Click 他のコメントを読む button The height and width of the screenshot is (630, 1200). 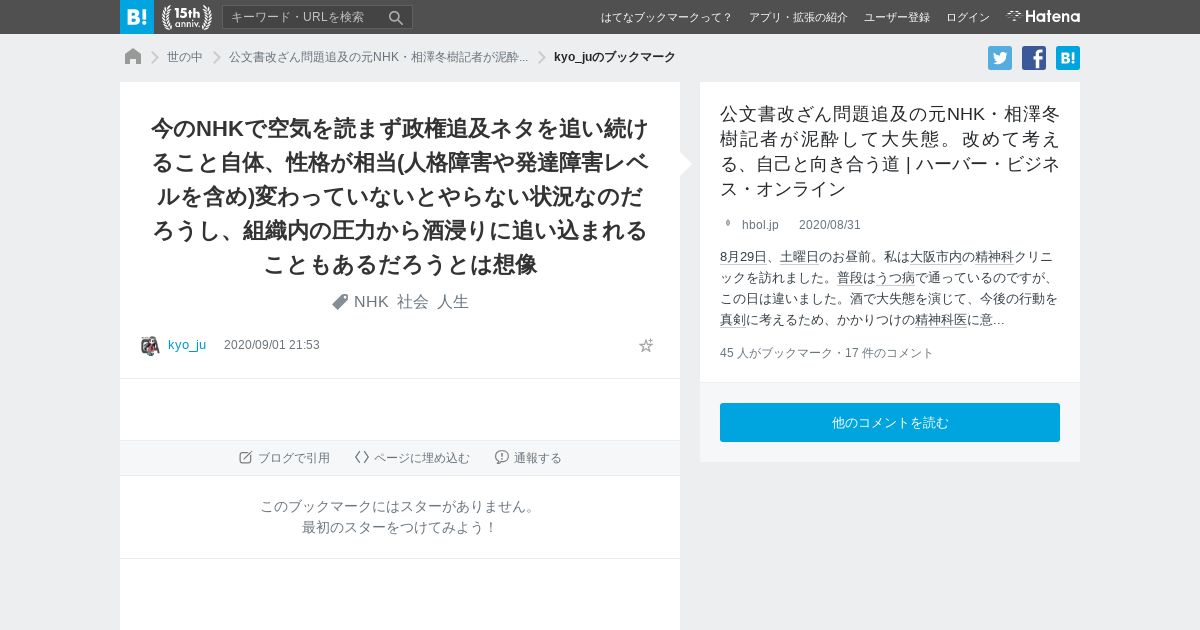pos(890,423)
